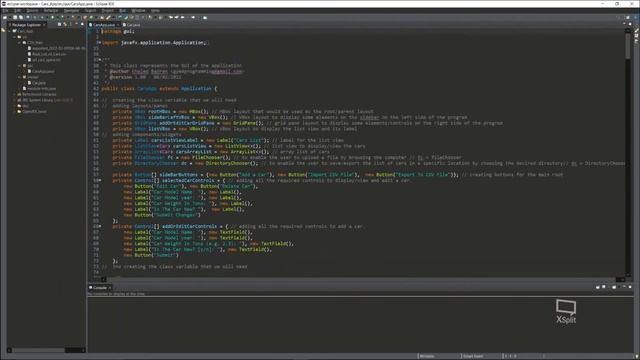Select the exported CSV file entry
This screenshot has height=360, width=640.
(x=56, y=48)
